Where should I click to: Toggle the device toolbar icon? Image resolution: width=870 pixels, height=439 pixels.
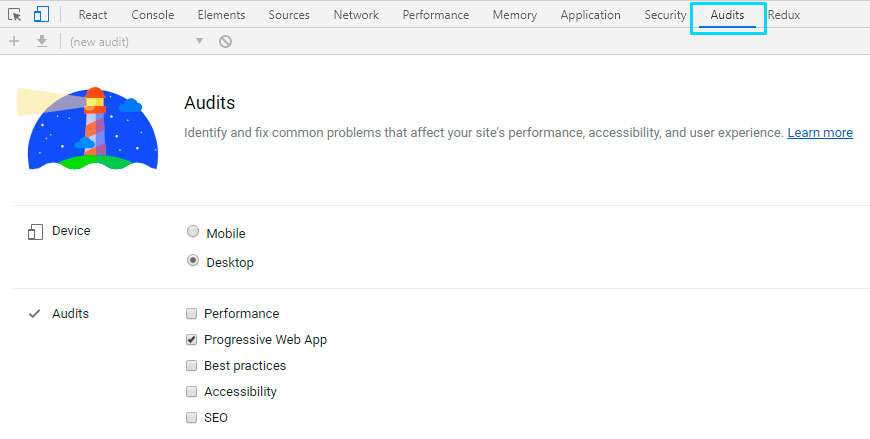click(41, 15)
